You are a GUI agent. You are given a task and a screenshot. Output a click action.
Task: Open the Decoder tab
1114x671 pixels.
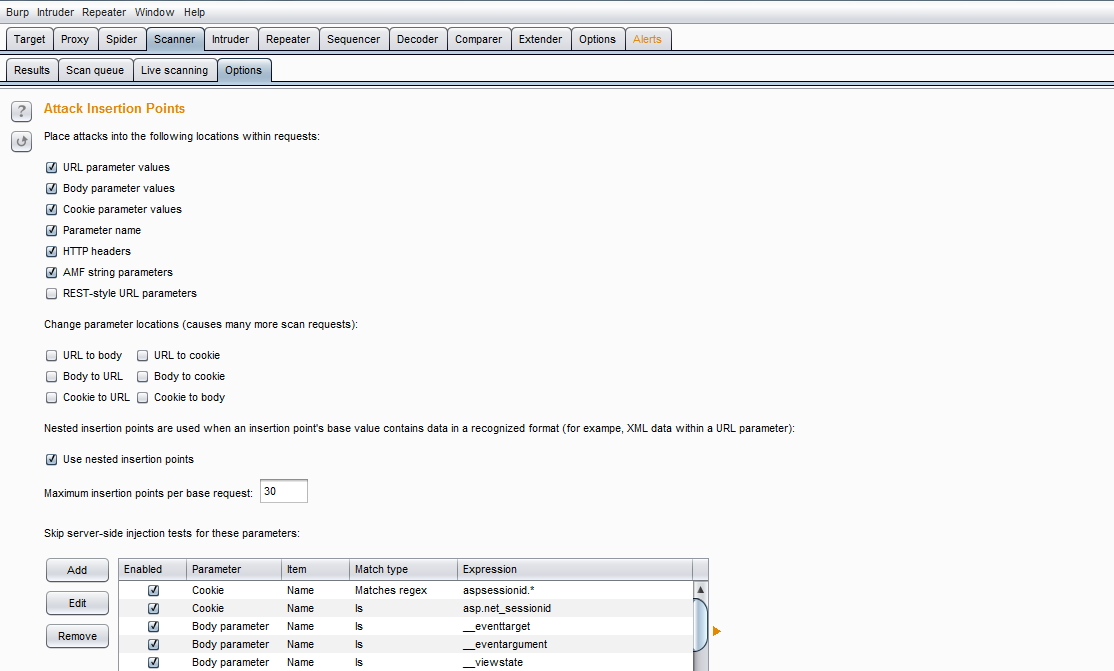(417, 39)
